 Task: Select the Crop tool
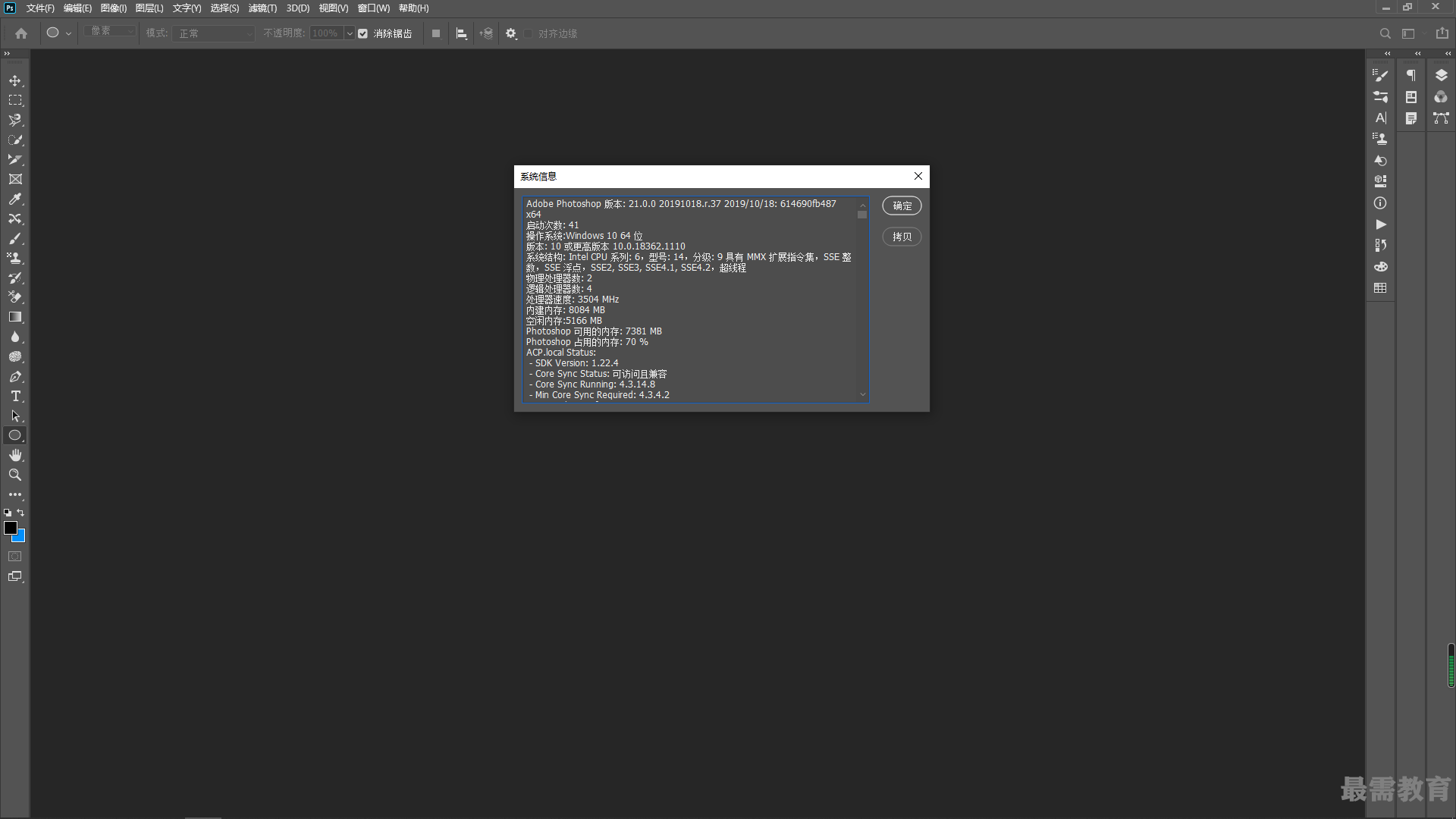(15, 159)
